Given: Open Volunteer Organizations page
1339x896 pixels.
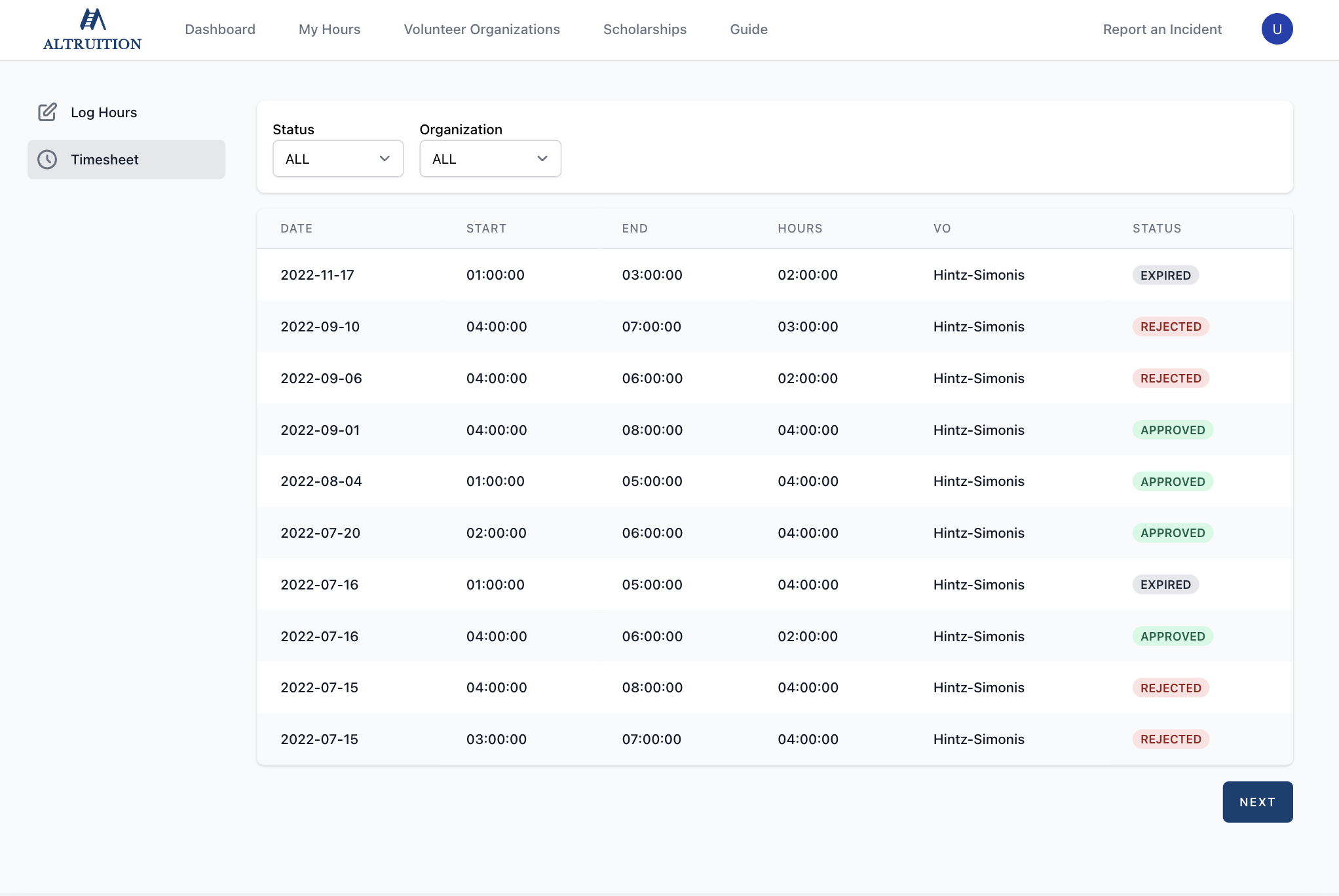Looking at the screenshot, I should coord(481,29).
